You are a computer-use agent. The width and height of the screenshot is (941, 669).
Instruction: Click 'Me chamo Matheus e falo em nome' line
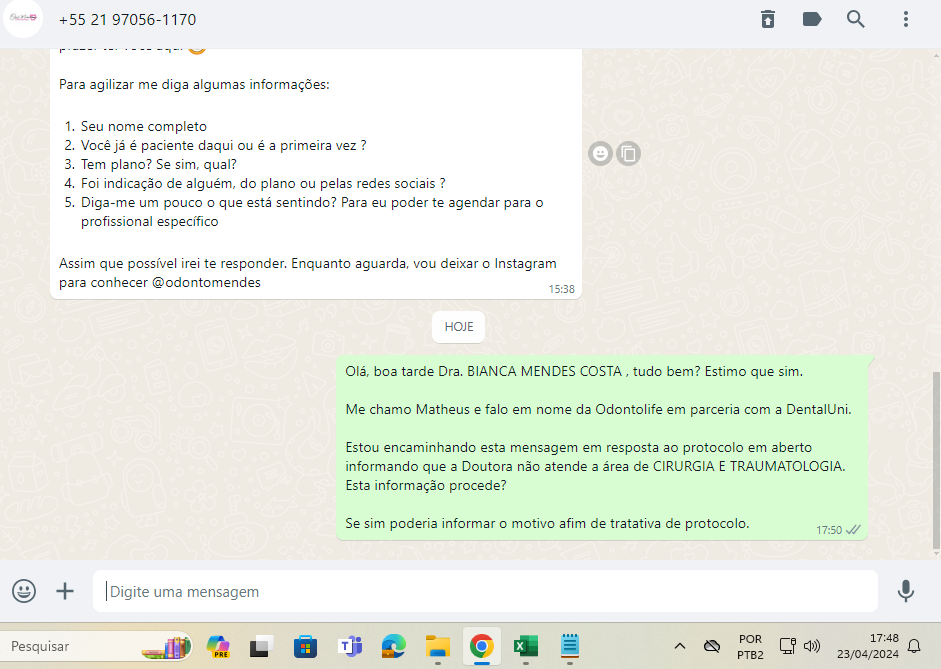coord(598,410)
